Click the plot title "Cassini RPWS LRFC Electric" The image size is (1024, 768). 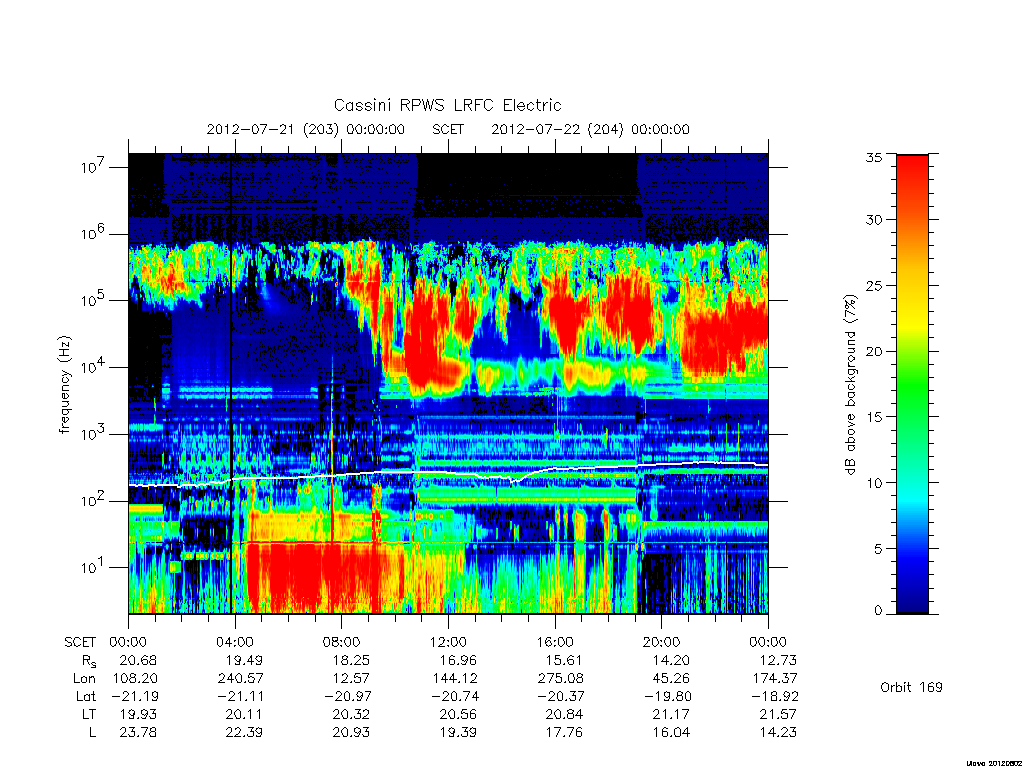[x=447, y=105]
